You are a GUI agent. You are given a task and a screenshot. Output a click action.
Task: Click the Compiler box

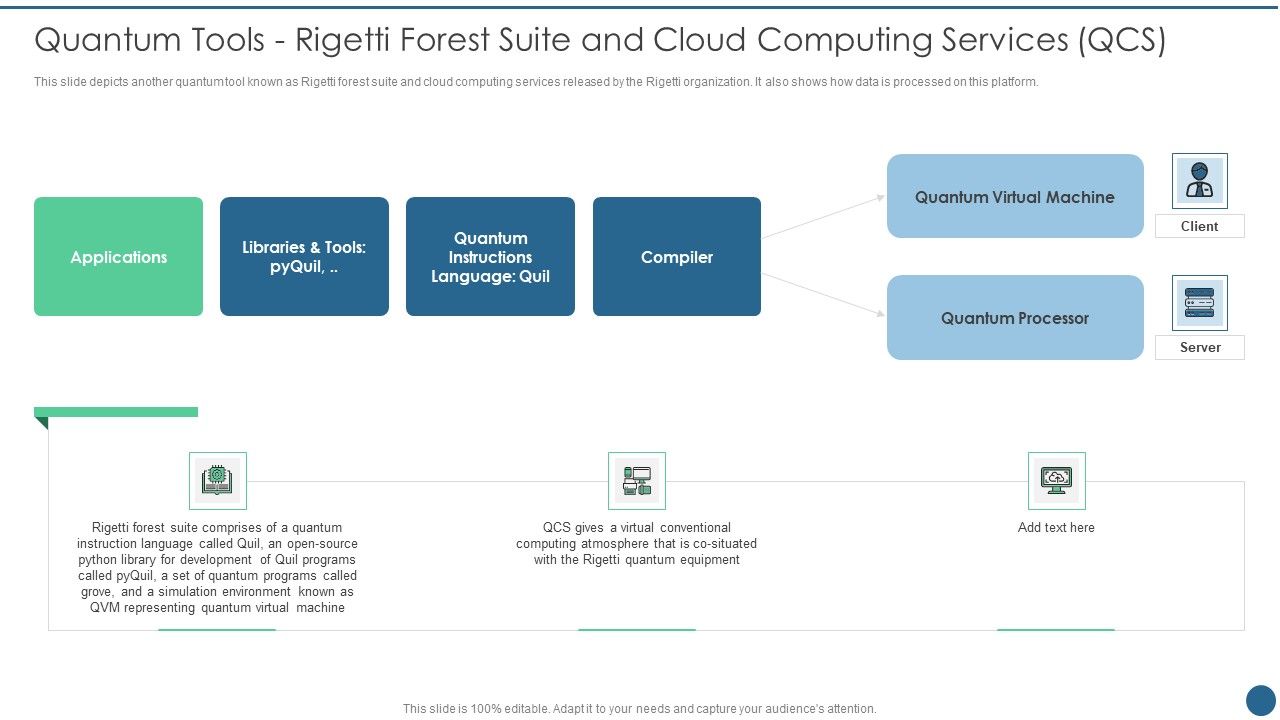(677, 257)
